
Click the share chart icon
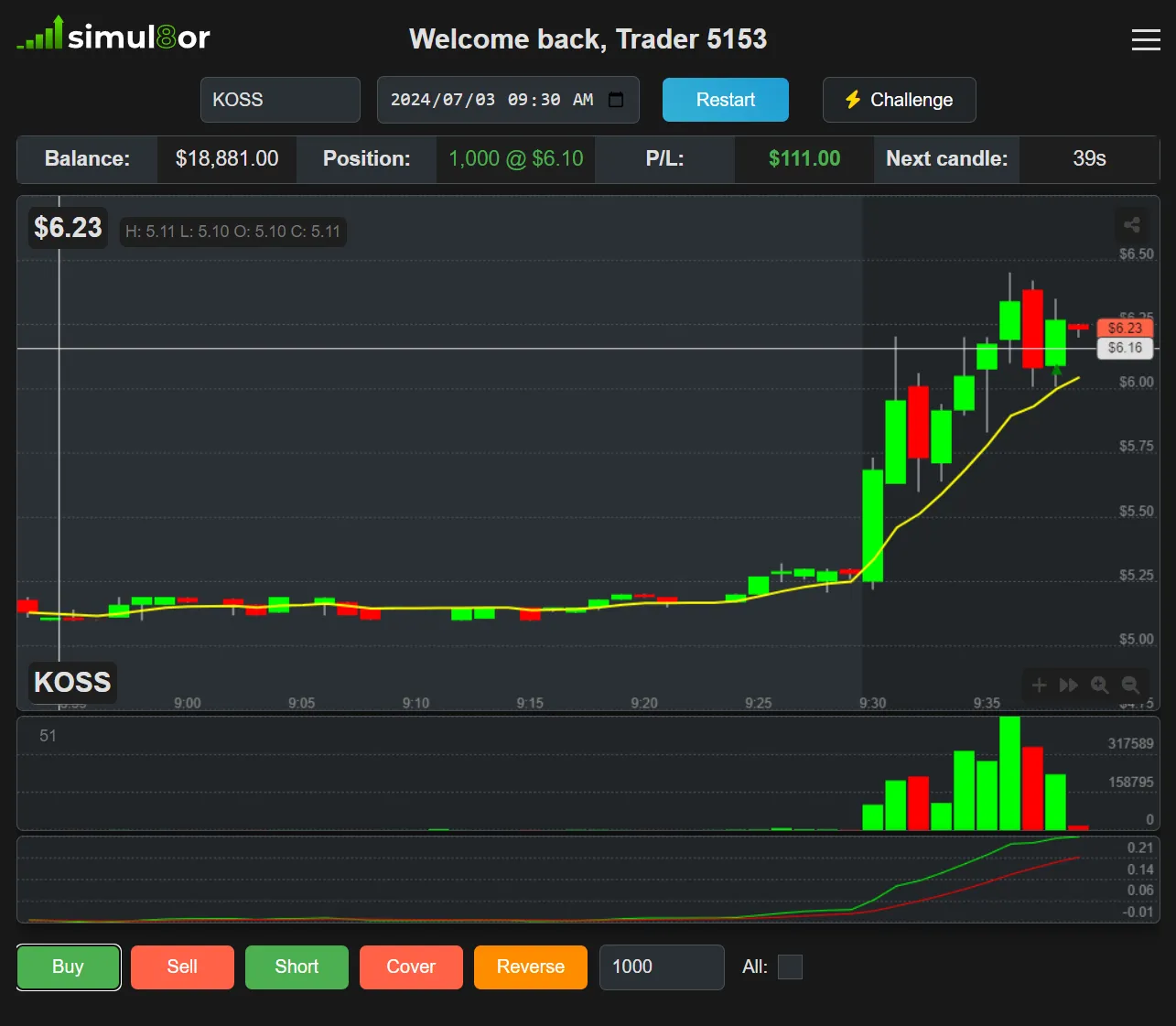pyautogui.click(x=1131, y=225)
